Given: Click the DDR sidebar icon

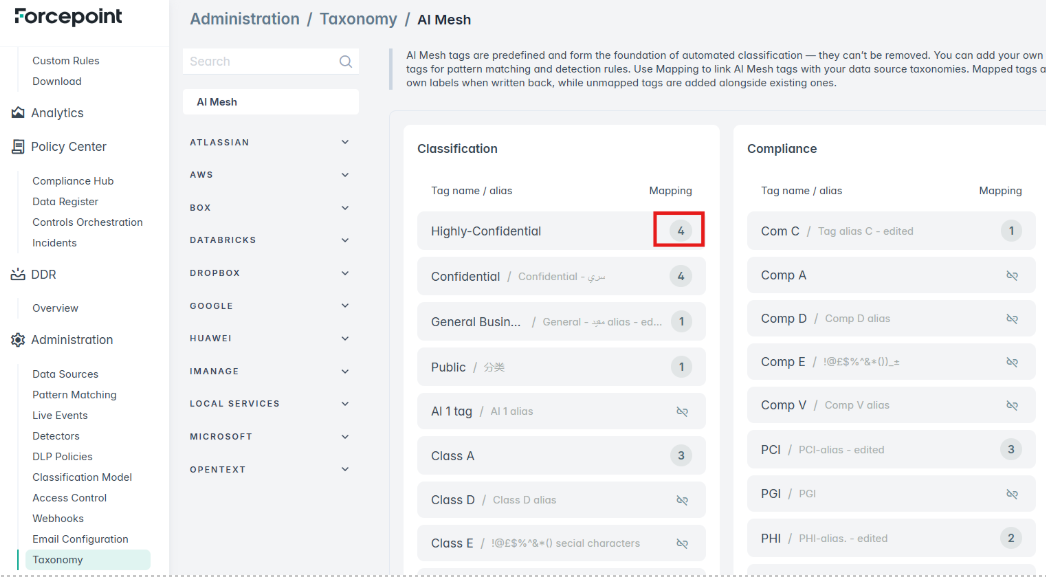Looking at the screenshot, I should click(18, 274).
